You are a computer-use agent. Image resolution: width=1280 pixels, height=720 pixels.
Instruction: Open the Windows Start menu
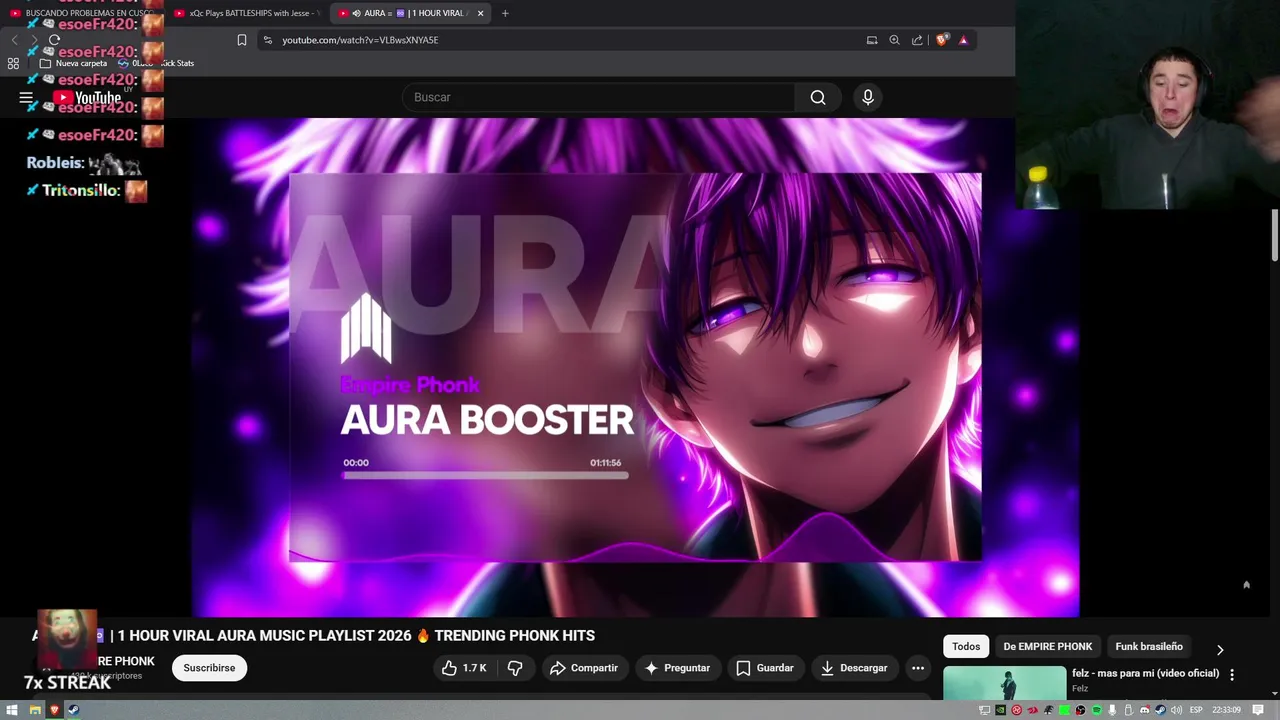pyautogui.click(x=12, y=710)
